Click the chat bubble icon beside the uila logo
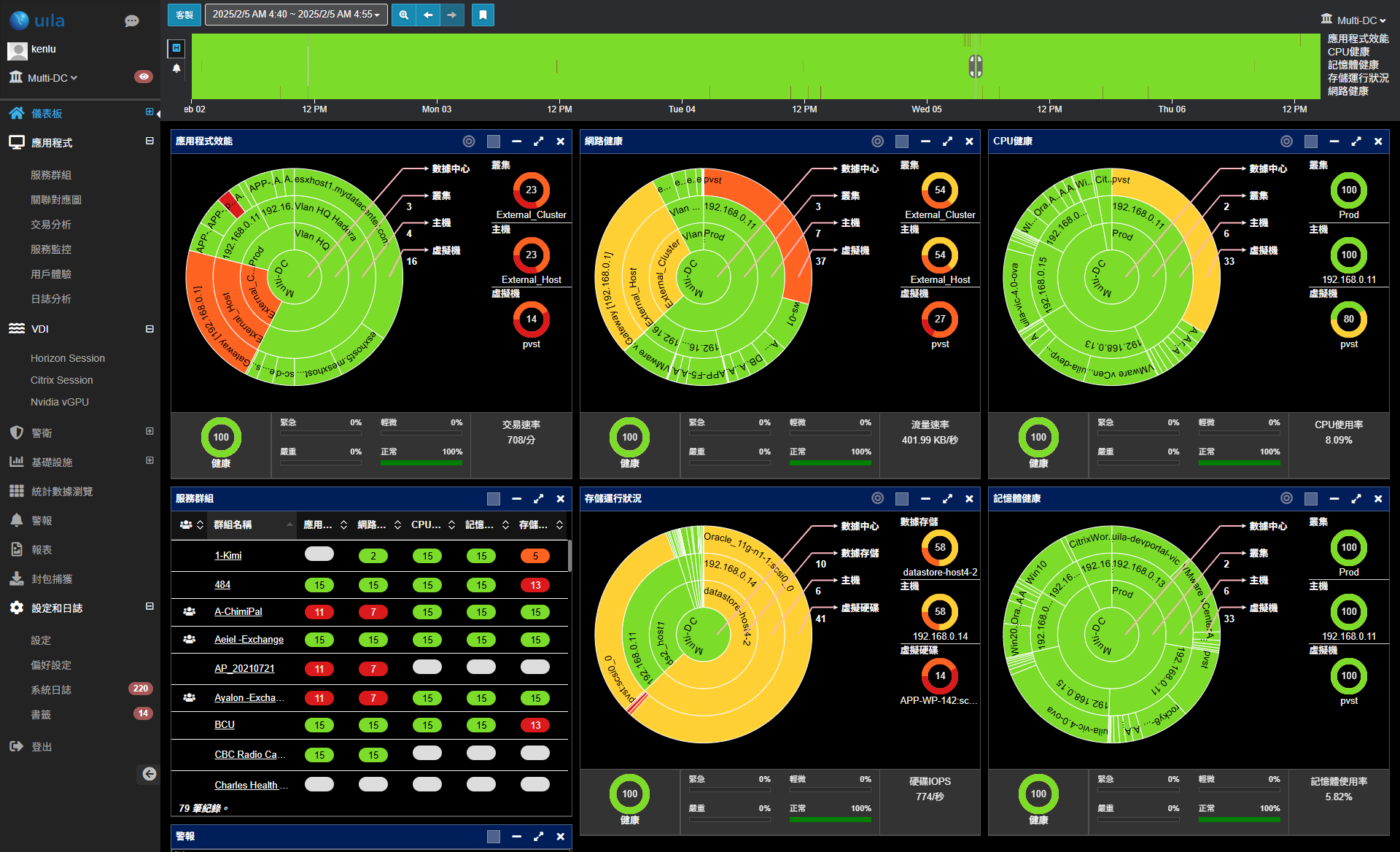 click(x=131, y=21)
